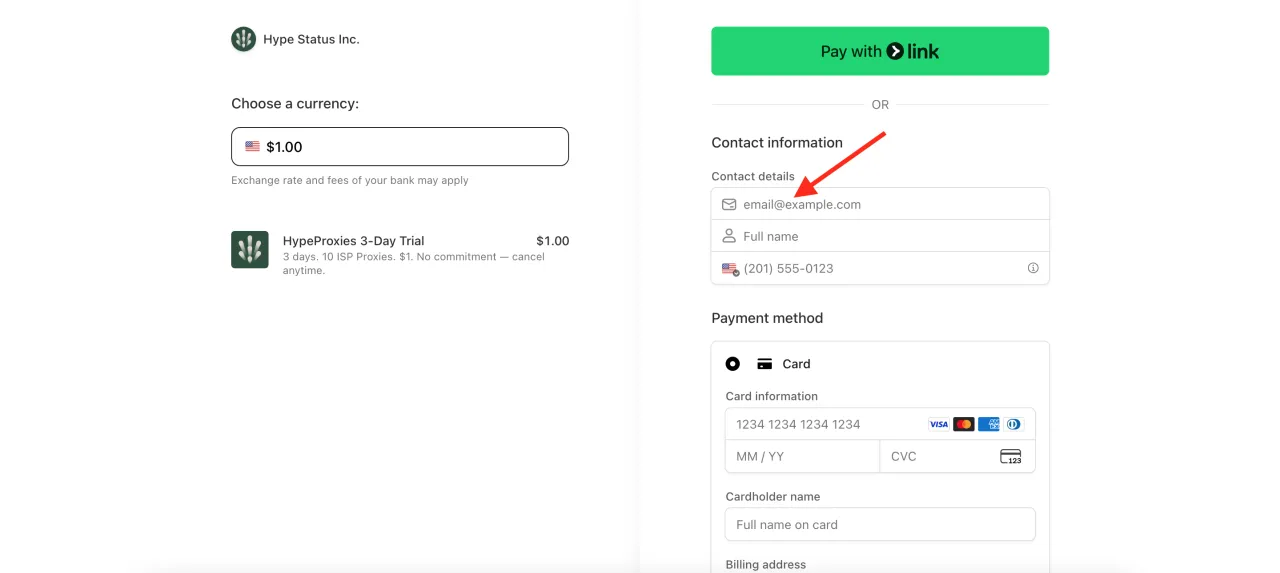Viewport: 1280px width, 573px height.
Task: Click the CVC card hint icon
Action: click(x=1010, y=456)
